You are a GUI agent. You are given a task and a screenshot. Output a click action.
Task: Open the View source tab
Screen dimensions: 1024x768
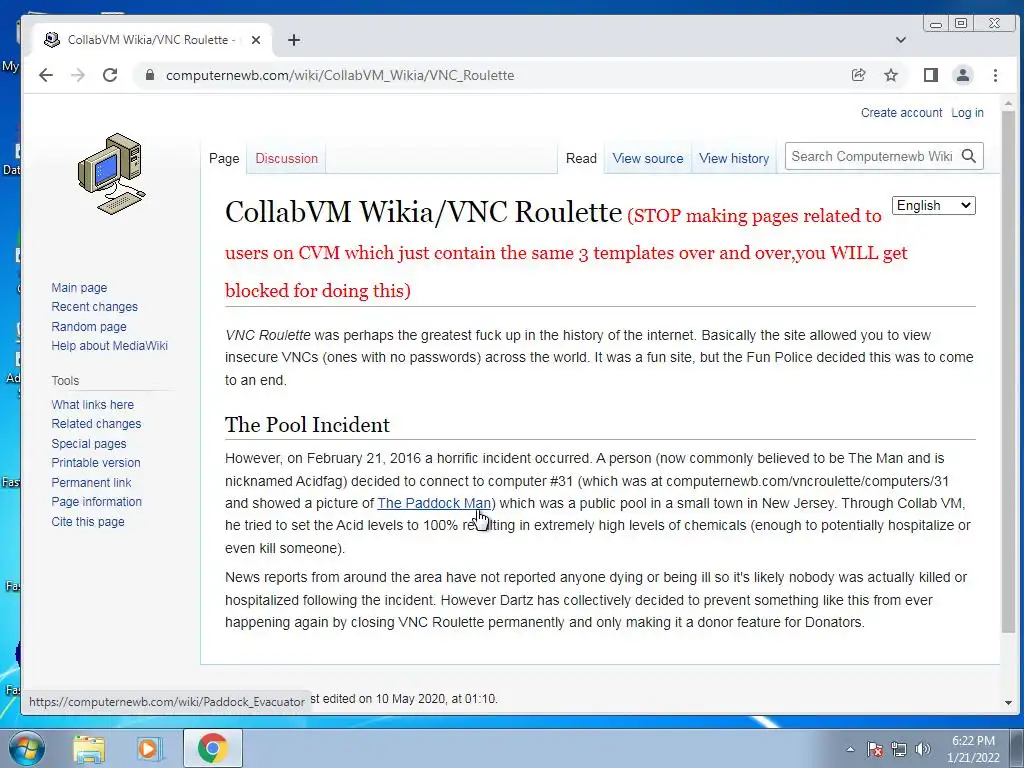pyautogui.click(x=648, y=158)
